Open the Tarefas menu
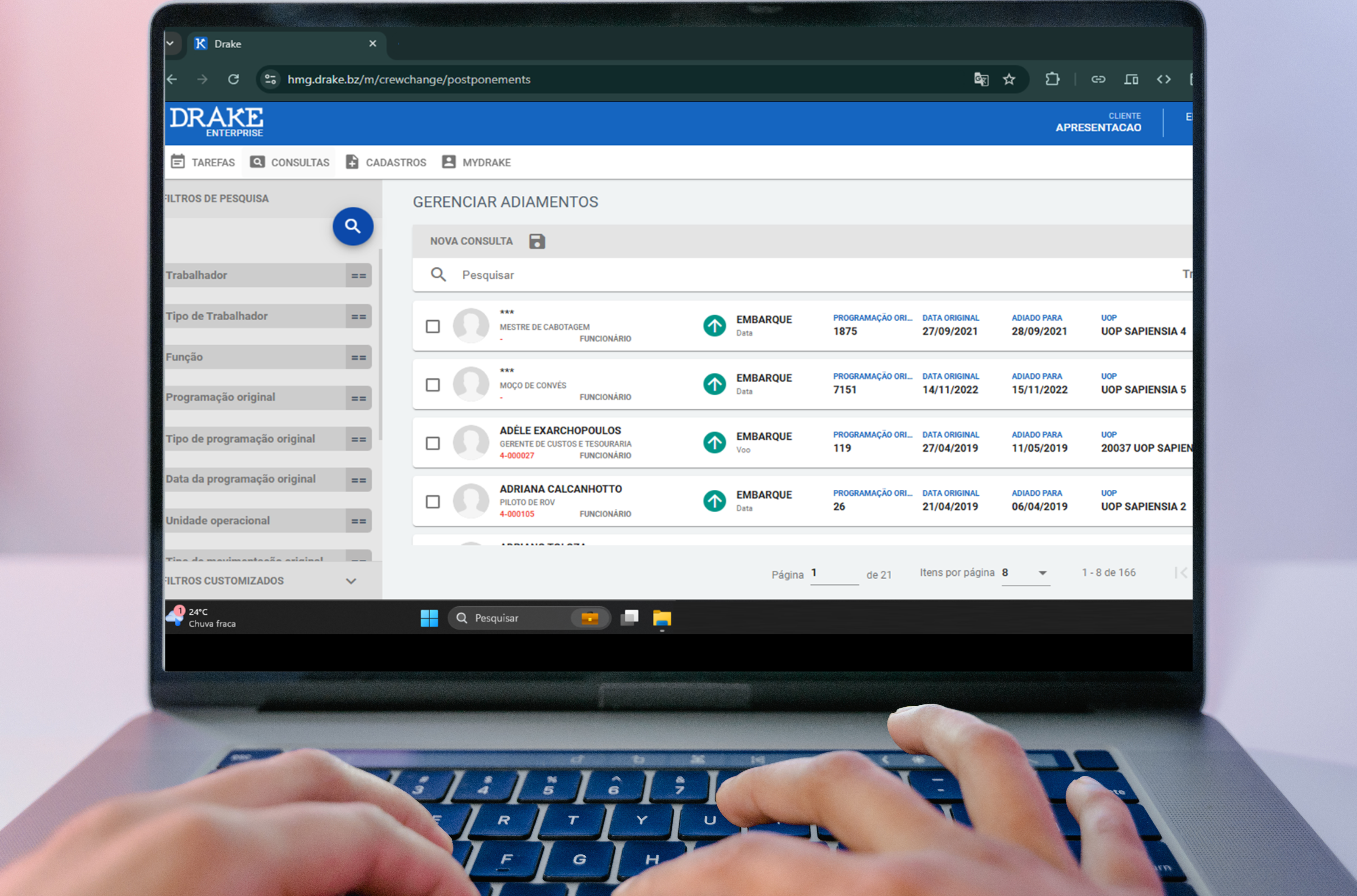Viewport: 1357px width, 896px height. (203, 162)
